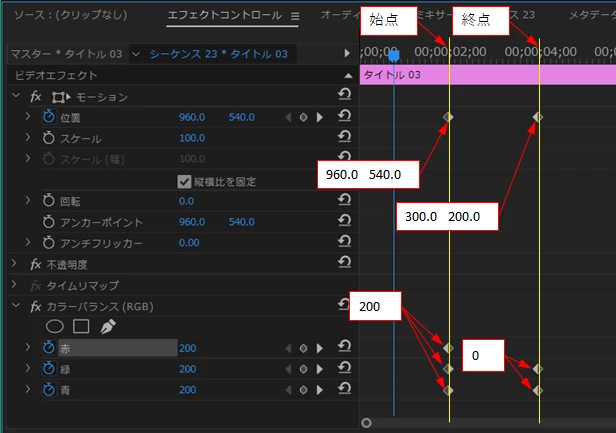Screen dimensions: 616x433
Task: Select シーケンス 23 * タイトル 03 link
Action: click(x=218, y=54)
